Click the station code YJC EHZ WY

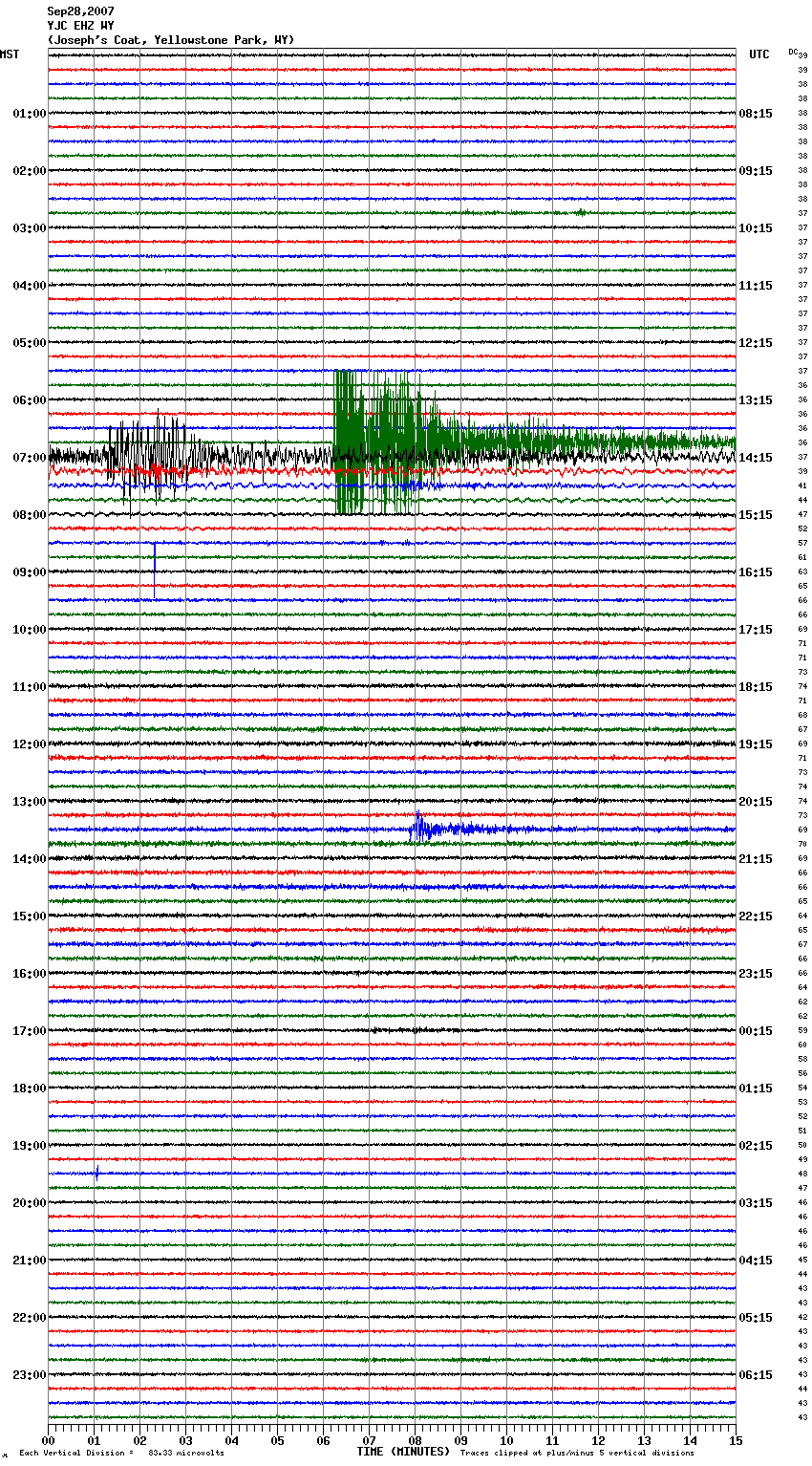pyautogui.click(x=80, y=26)
